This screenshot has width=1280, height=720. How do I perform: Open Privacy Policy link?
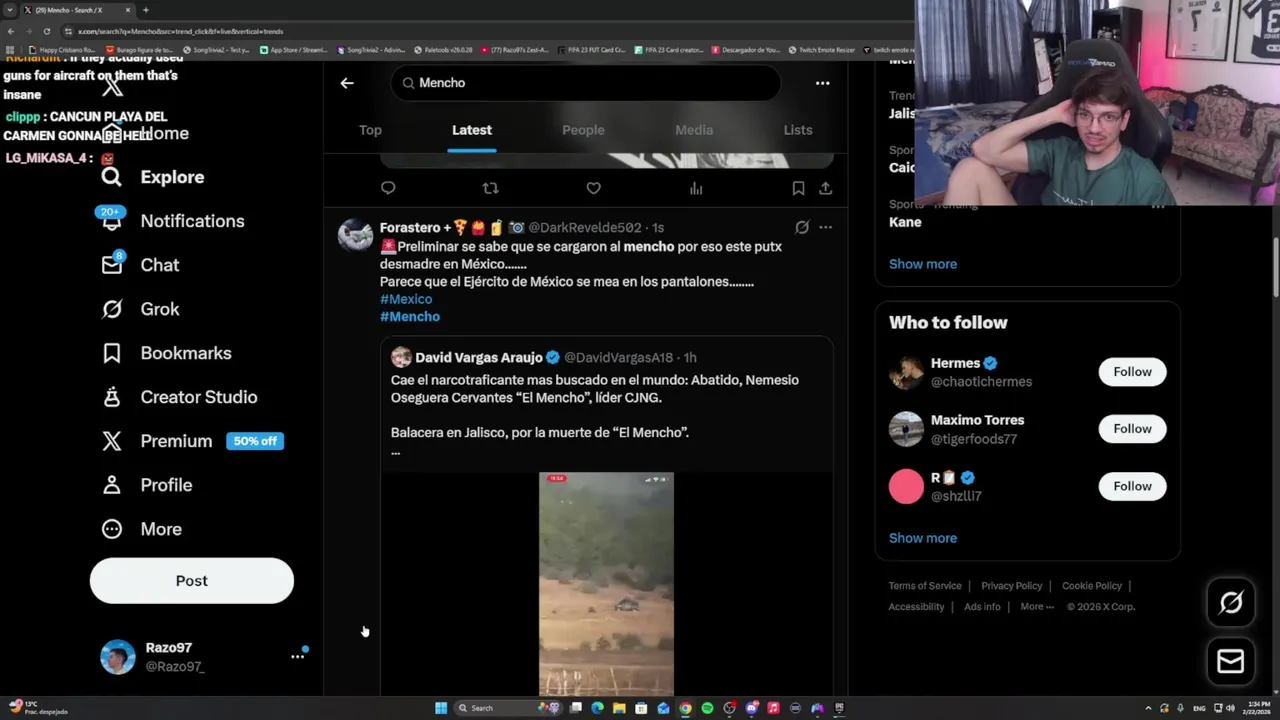point(1012,586)
